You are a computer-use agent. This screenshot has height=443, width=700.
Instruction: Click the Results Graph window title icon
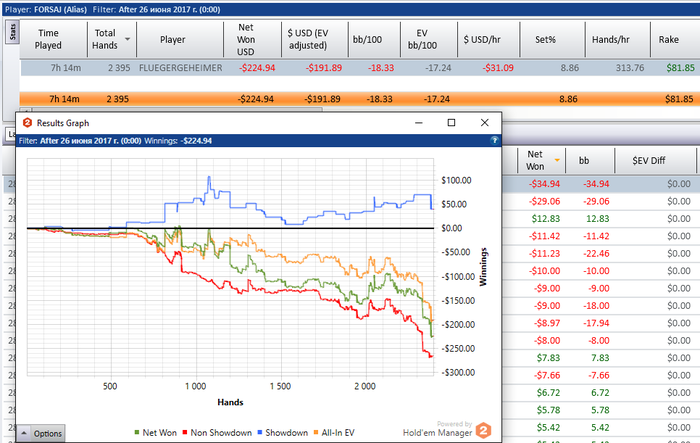[x=27, y=123]
